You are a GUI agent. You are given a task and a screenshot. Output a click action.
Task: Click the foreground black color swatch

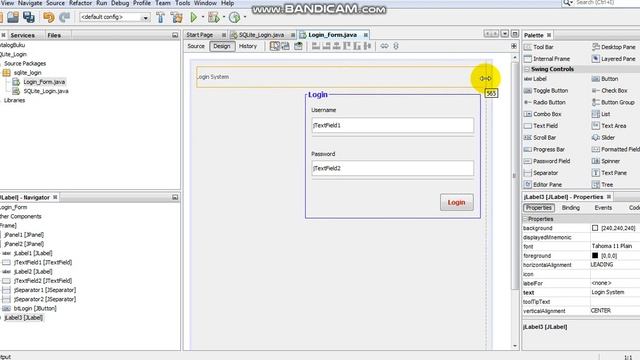[595, 256]
